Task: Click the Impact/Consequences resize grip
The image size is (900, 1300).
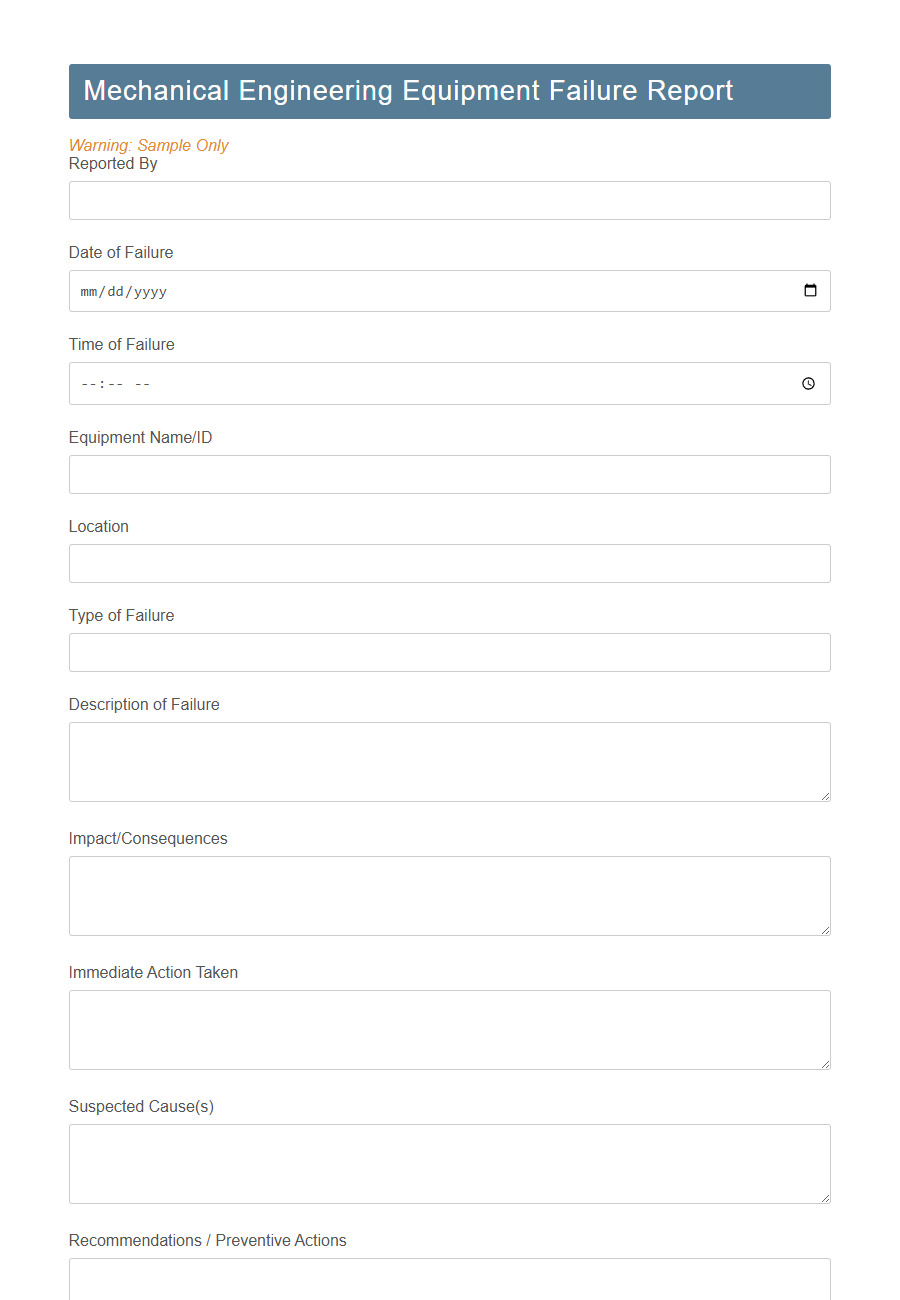Action: point(826,930)
